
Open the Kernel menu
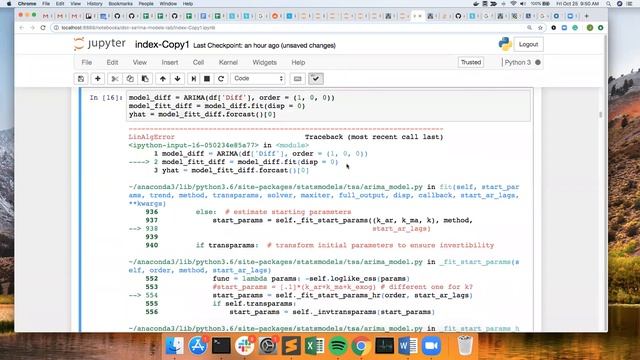(228, 62)
